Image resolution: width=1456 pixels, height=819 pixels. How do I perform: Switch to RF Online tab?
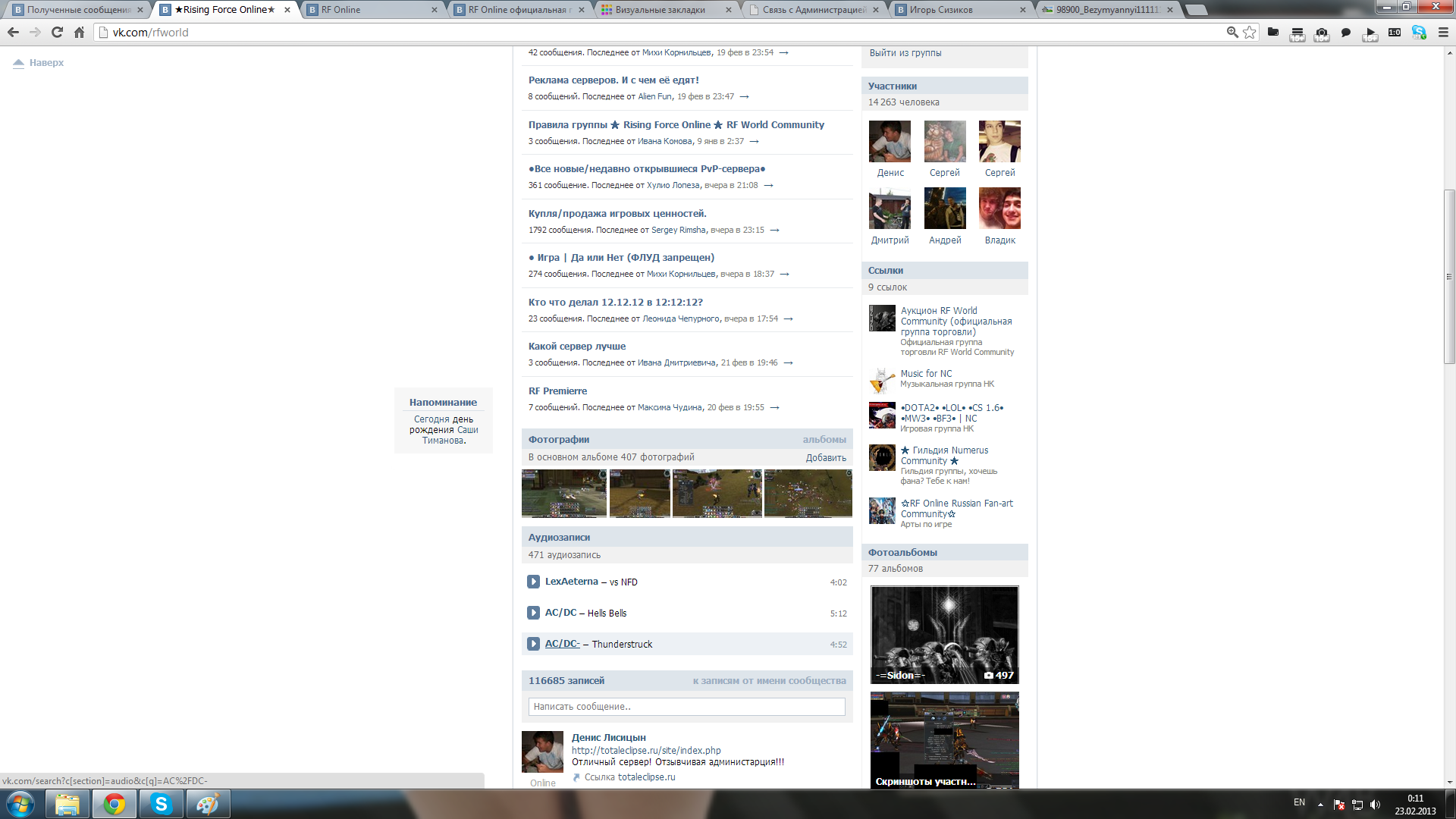pos(372,10)
